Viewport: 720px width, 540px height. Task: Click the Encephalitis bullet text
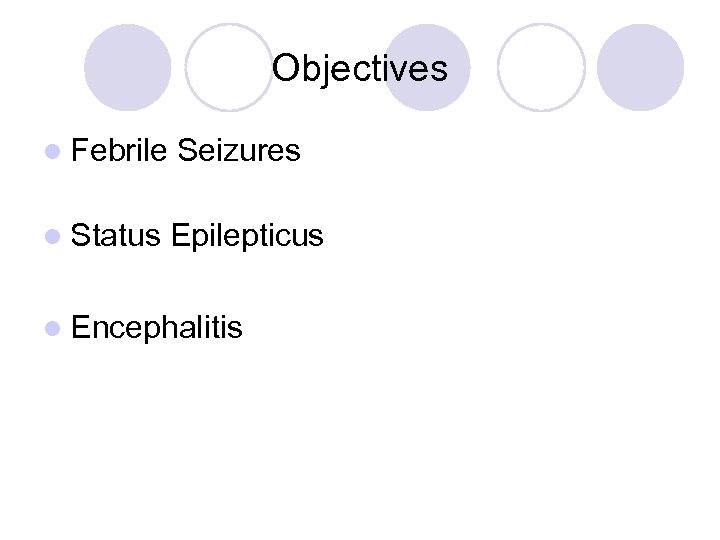click(x=157, y=327)
